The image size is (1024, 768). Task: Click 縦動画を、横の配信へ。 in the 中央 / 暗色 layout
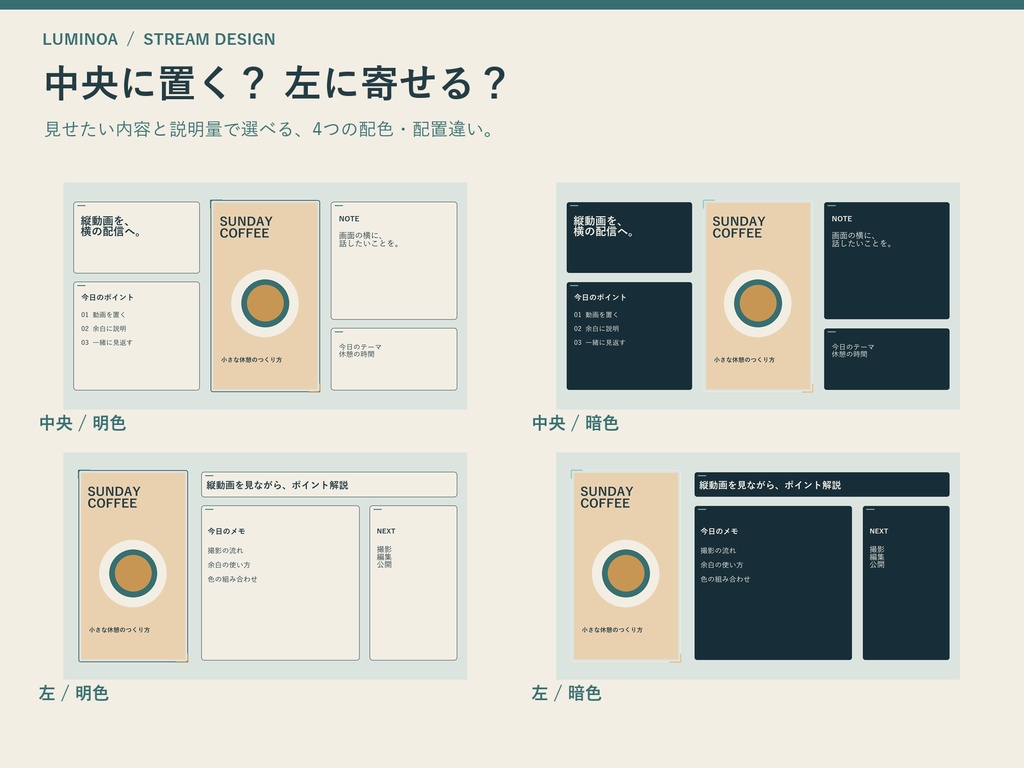pos(603,226)
